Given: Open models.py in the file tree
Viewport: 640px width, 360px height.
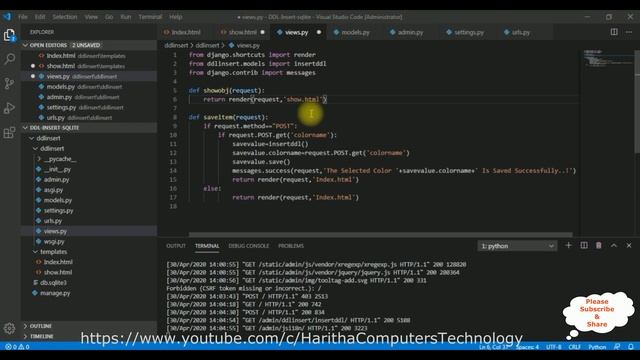Looking at the screenshot, I should (x=89, y=200).
